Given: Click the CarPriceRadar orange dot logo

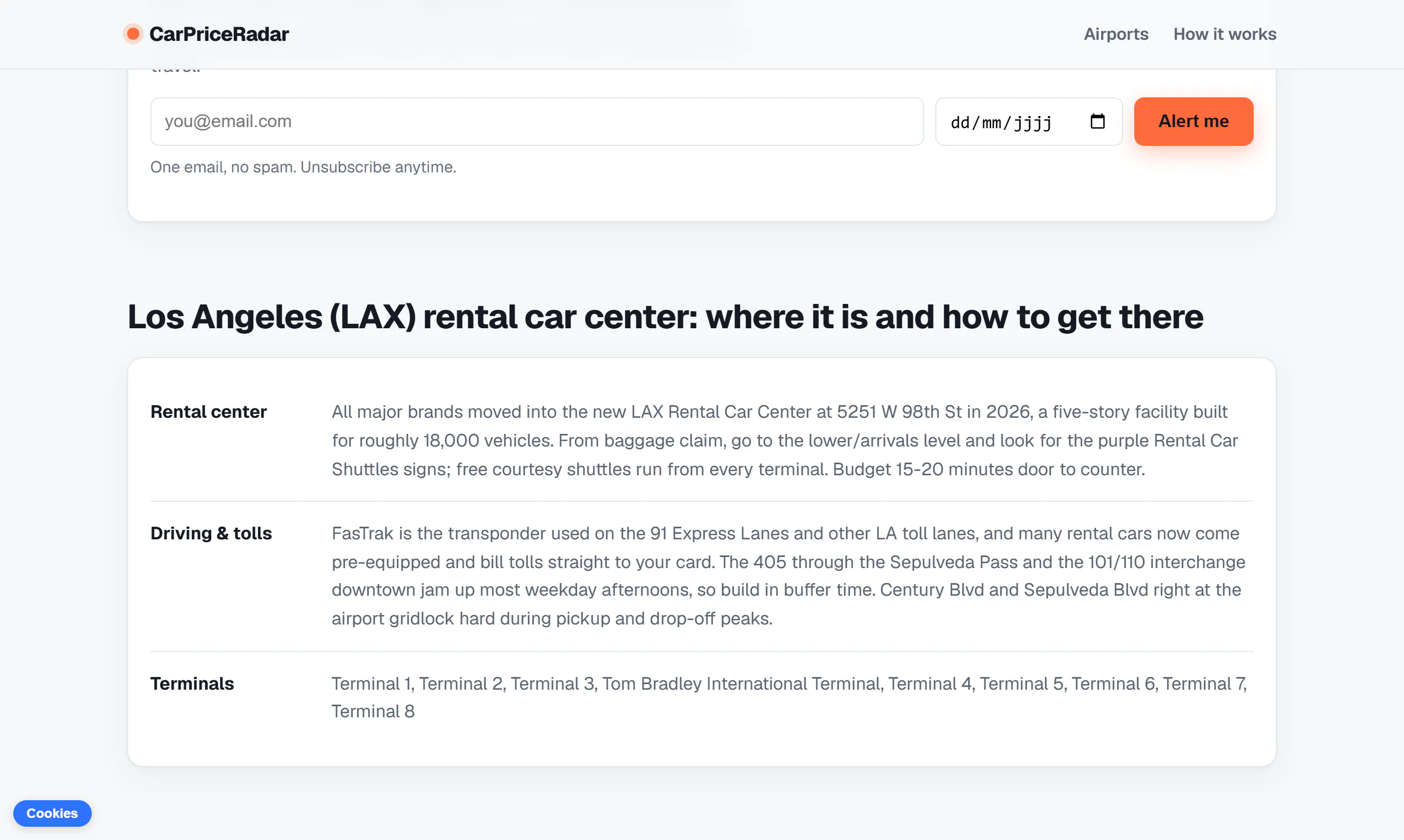Looking at the screenshot, I should pyautogui.click(x=133, y=34).
